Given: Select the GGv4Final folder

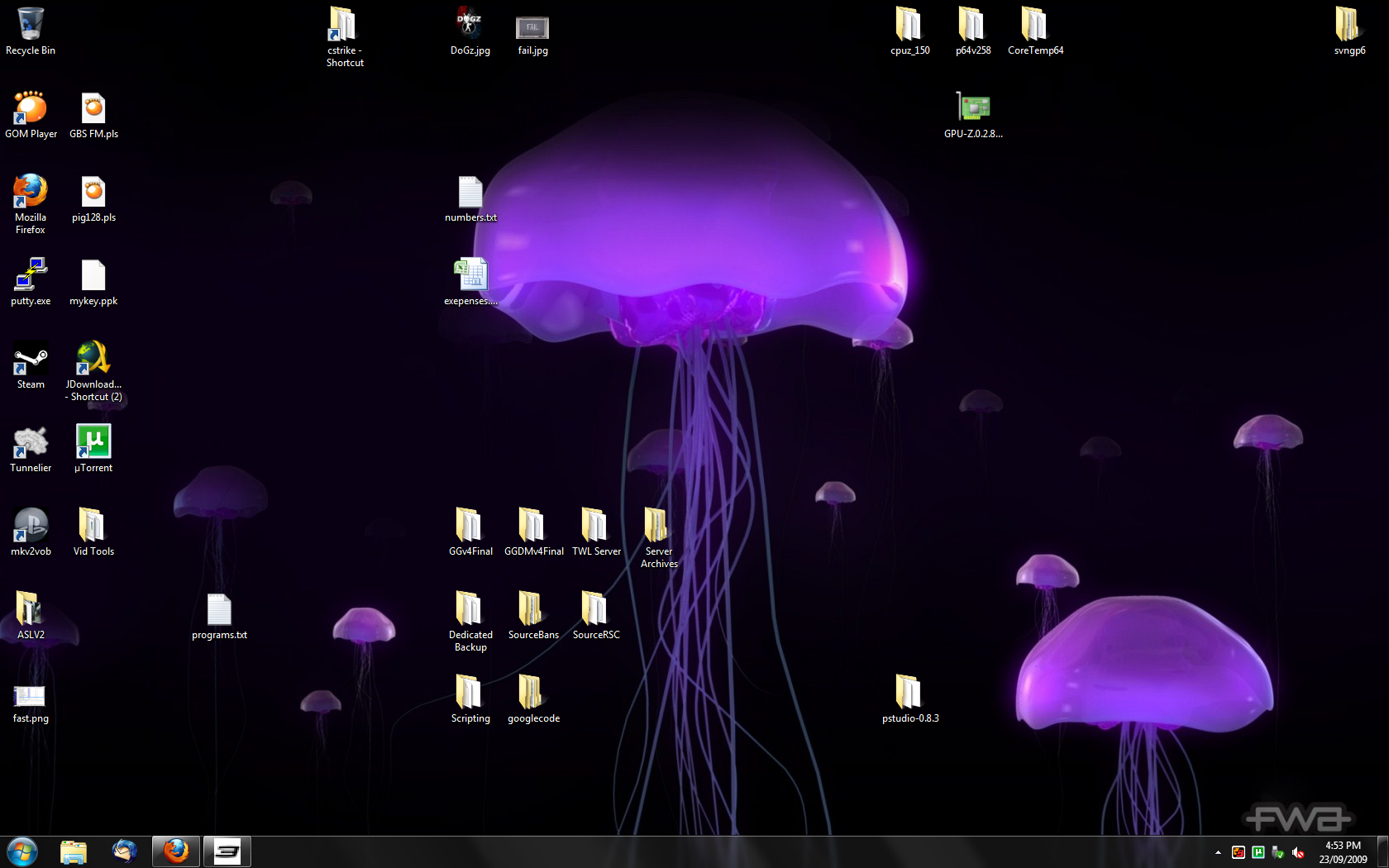Looking at the screenshot, I should [x=470, y=532].
